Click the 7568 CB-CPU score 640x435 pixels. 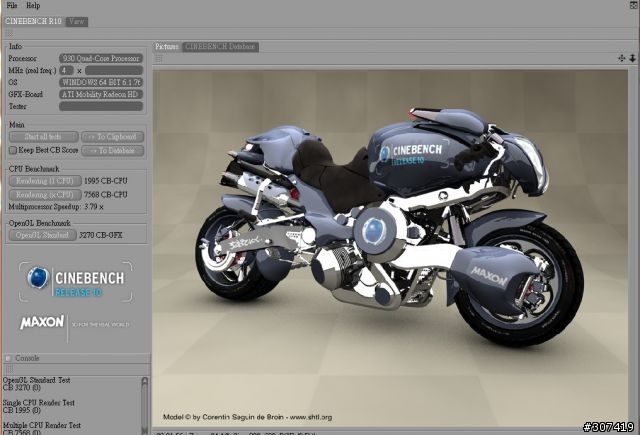(106, 195)
